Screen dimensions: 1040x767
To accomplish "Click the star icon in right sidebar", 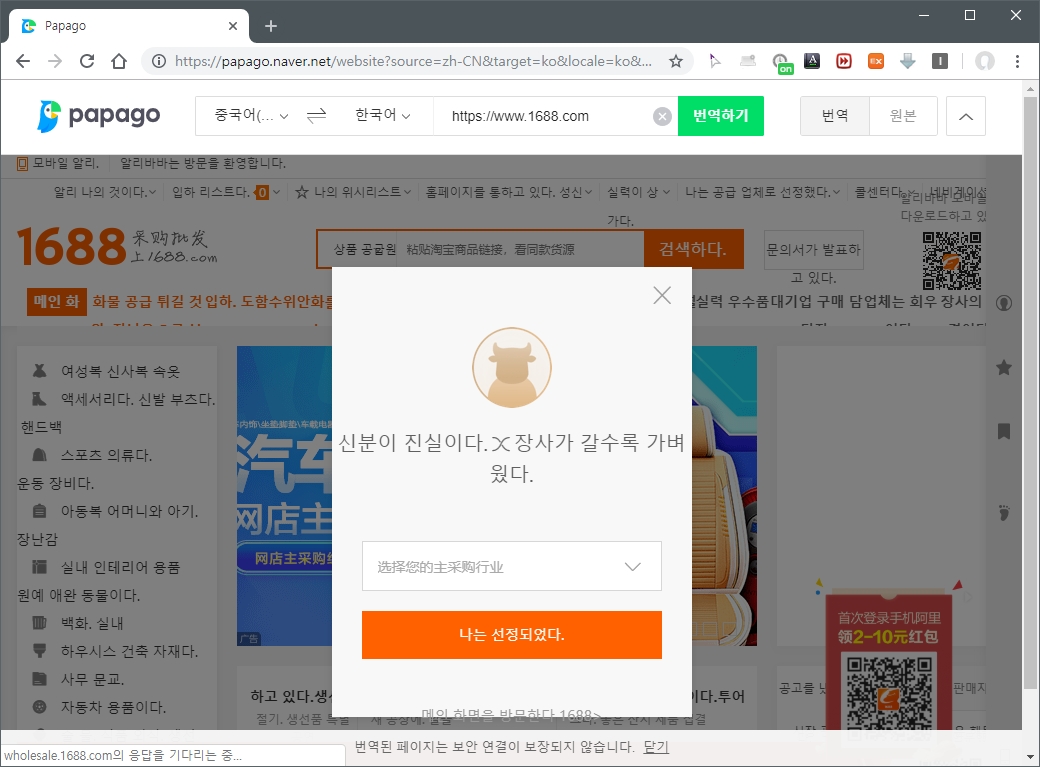I will 1004,368.
